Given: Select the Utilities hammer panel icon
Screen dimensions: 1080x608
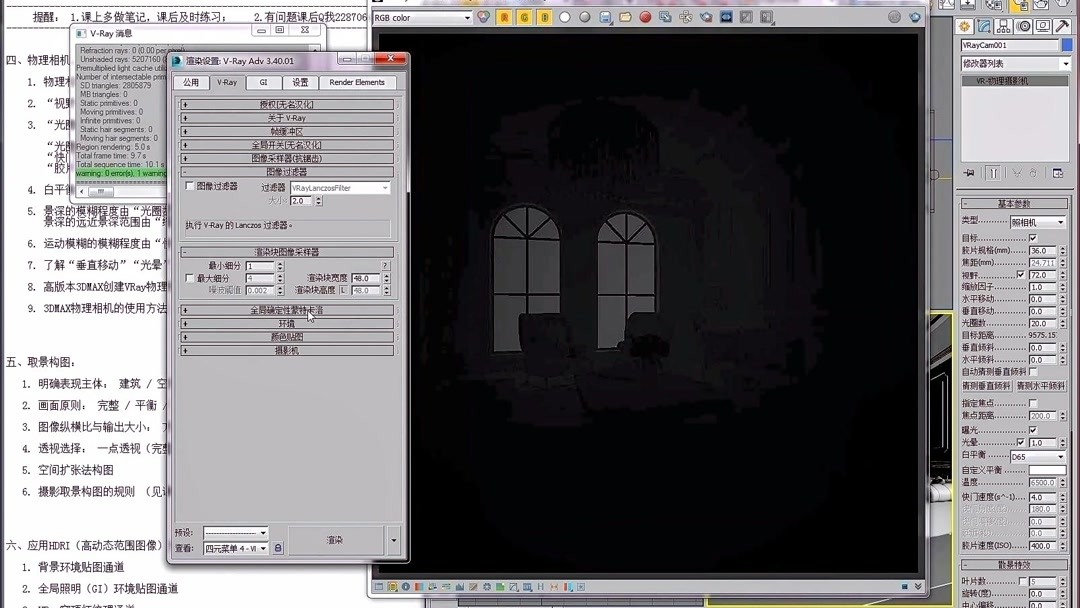Looking at the screenshot, I should 1064,27.
